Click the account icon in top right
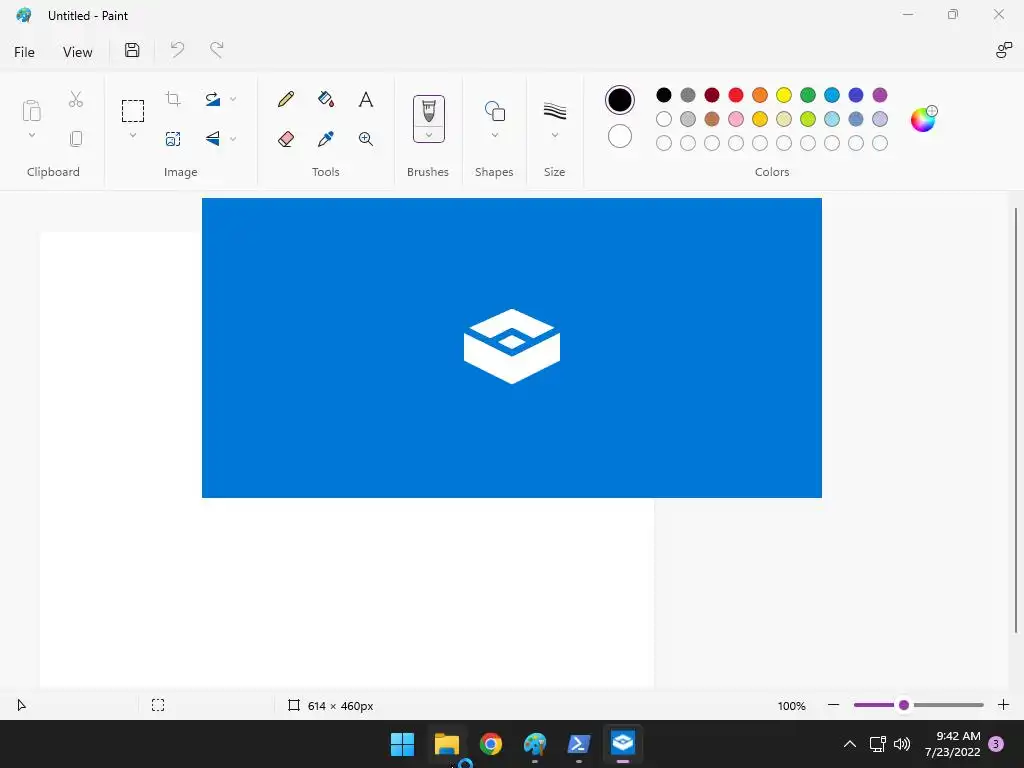Viewport: 1024px width, 768px height. (1003, 50)
